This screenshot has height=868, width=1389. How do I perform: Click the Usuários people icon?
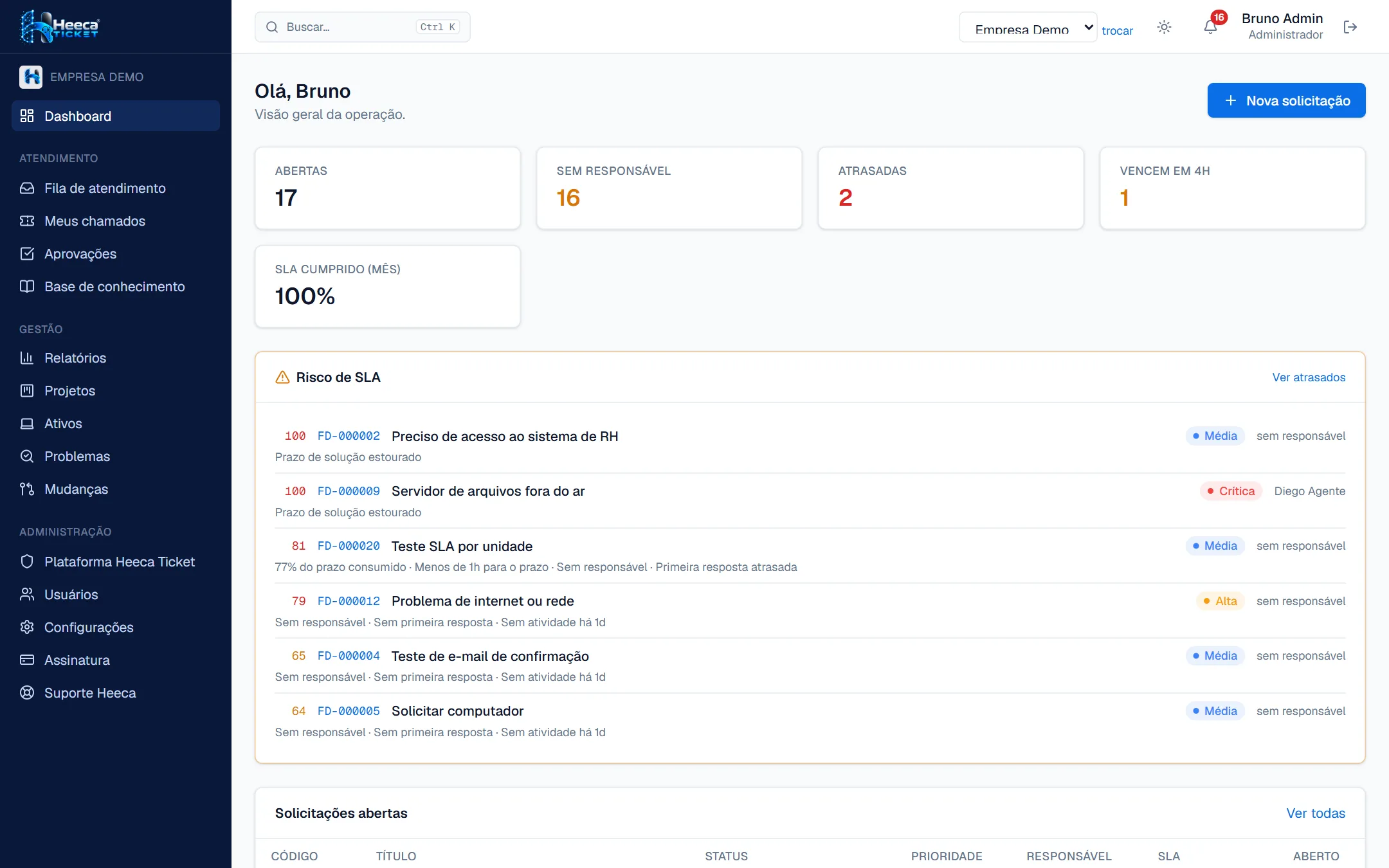[x=27, y=594]
